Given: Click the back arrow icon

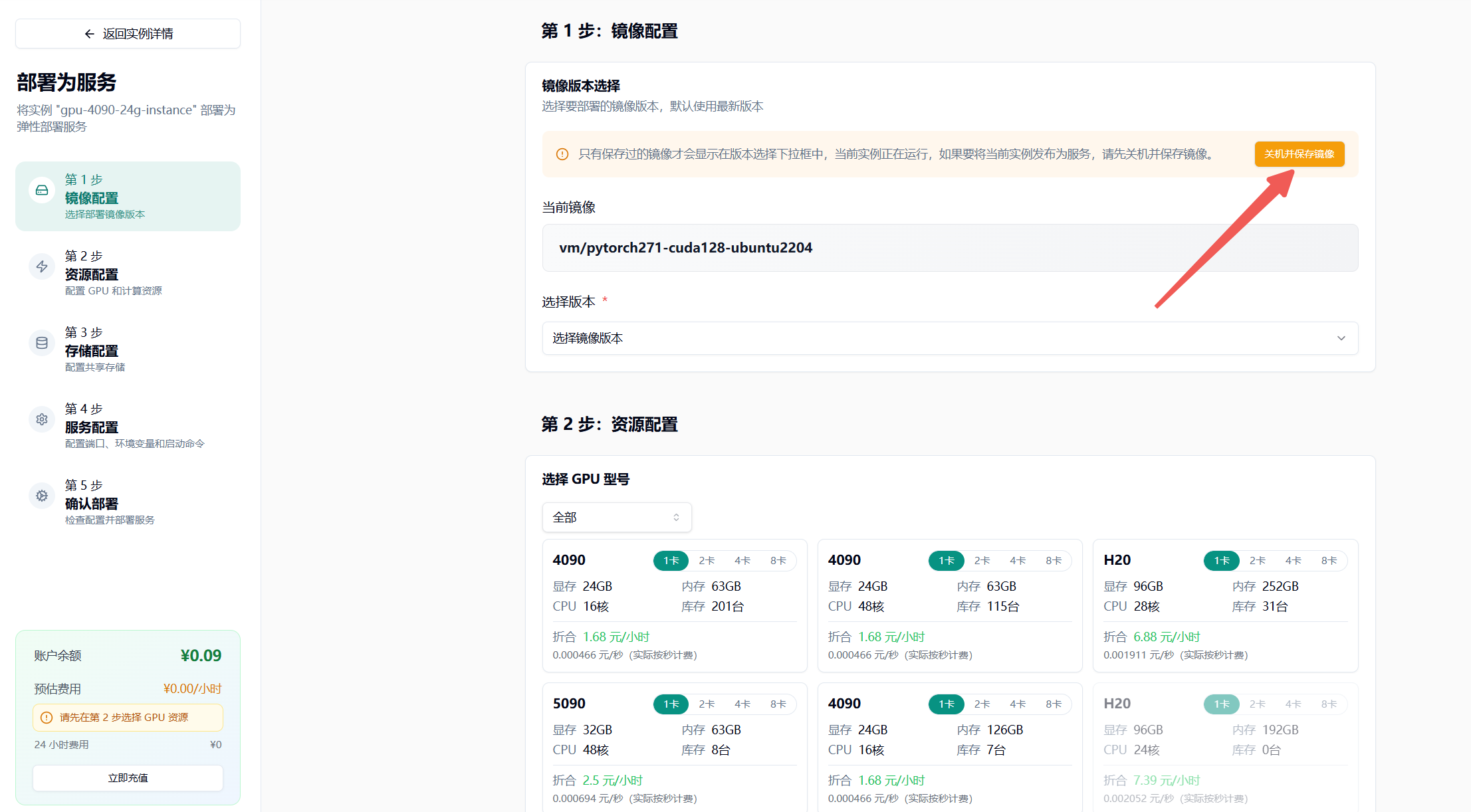Looking at the screenshot, I should pyautogui.click(x=90, y=34).
